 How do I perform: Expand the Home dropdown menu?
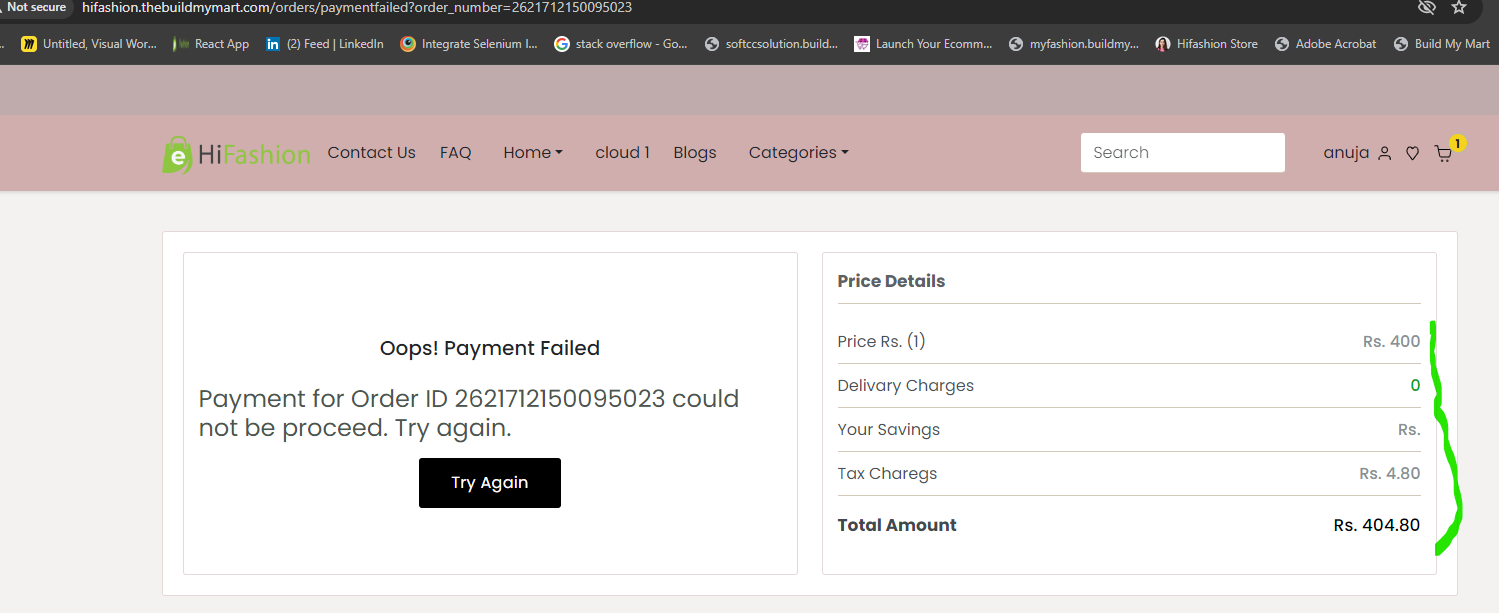point(533,153)
